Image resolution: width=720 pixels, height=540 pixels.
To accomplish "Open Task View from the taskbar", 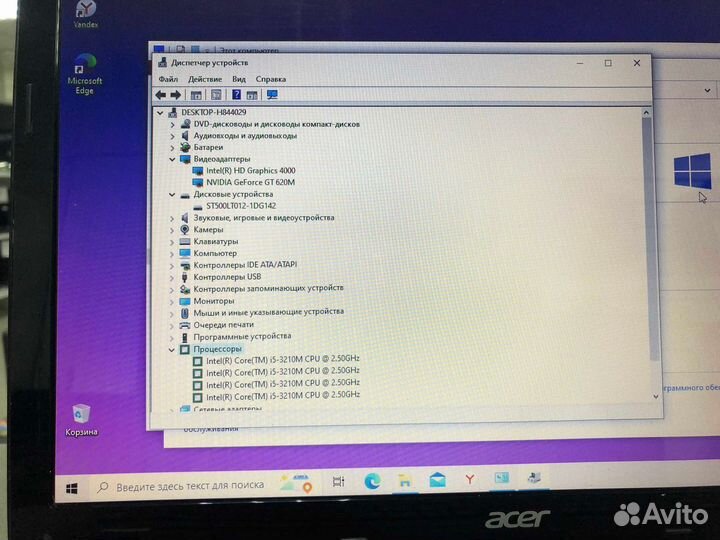I will coord(338,482).
